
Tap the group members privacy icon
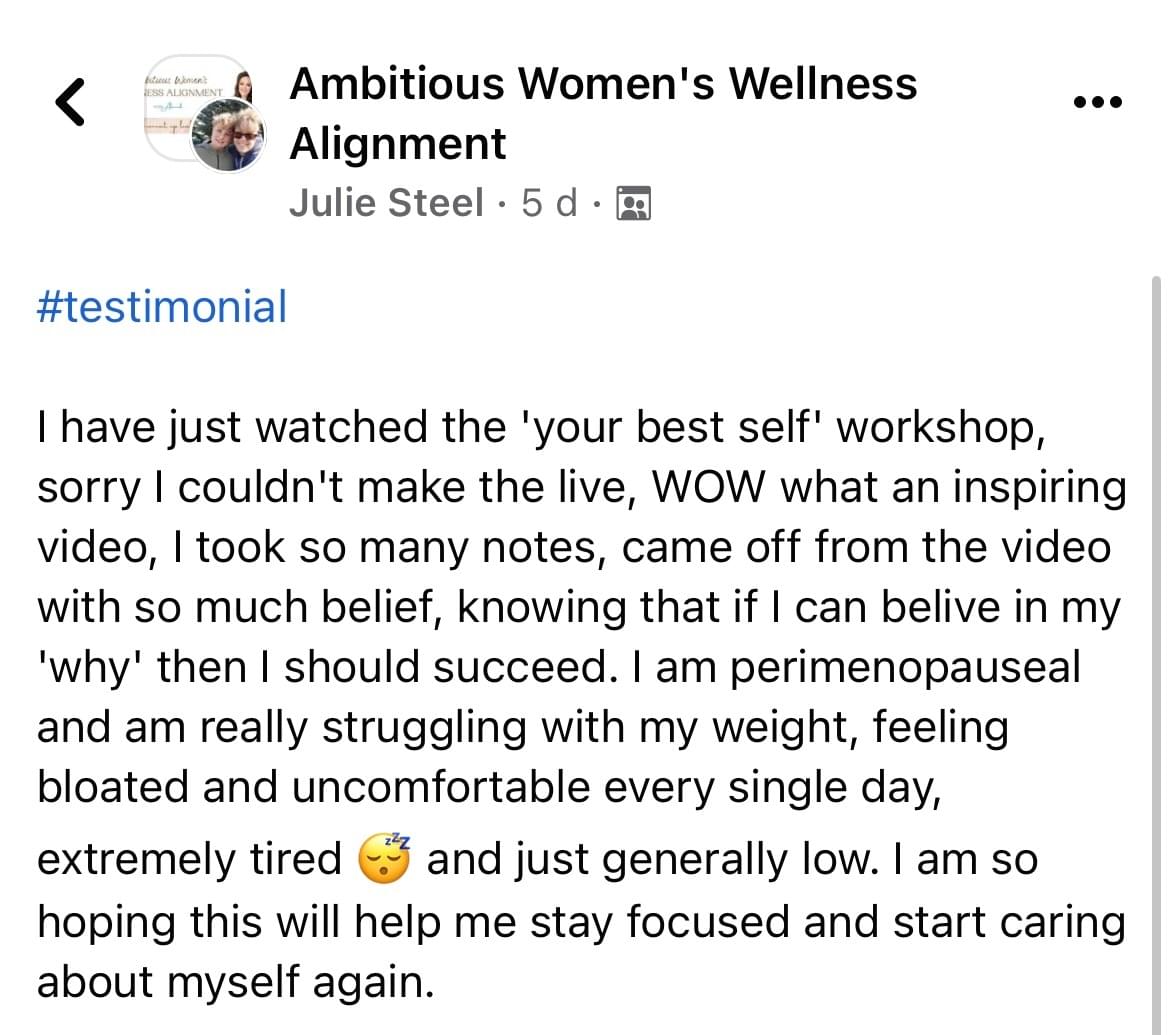[x=634, y=203]
